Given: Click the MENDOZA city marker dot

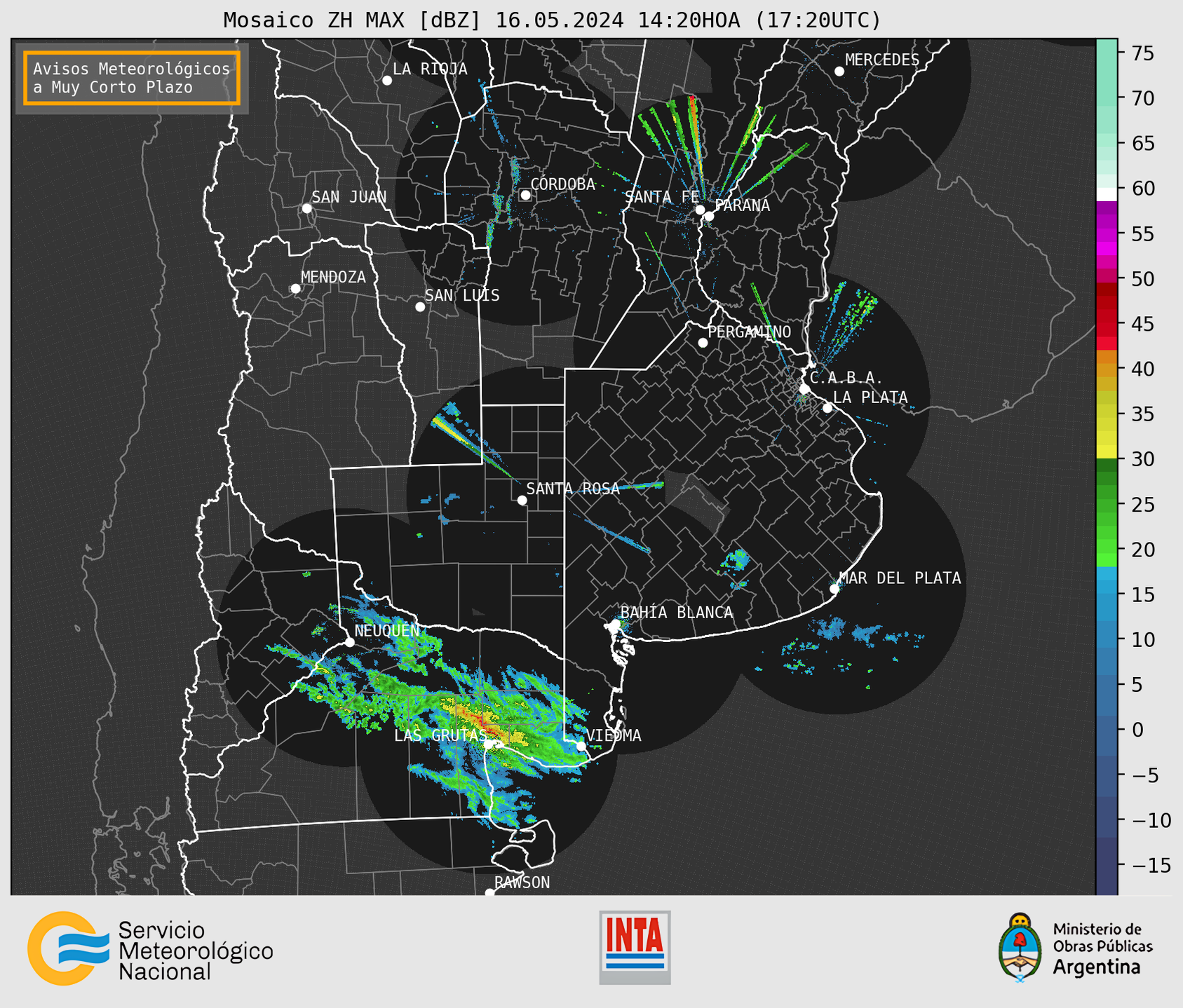Looking at the screenshot, I should pyautogui.click(x=295, y=289).
